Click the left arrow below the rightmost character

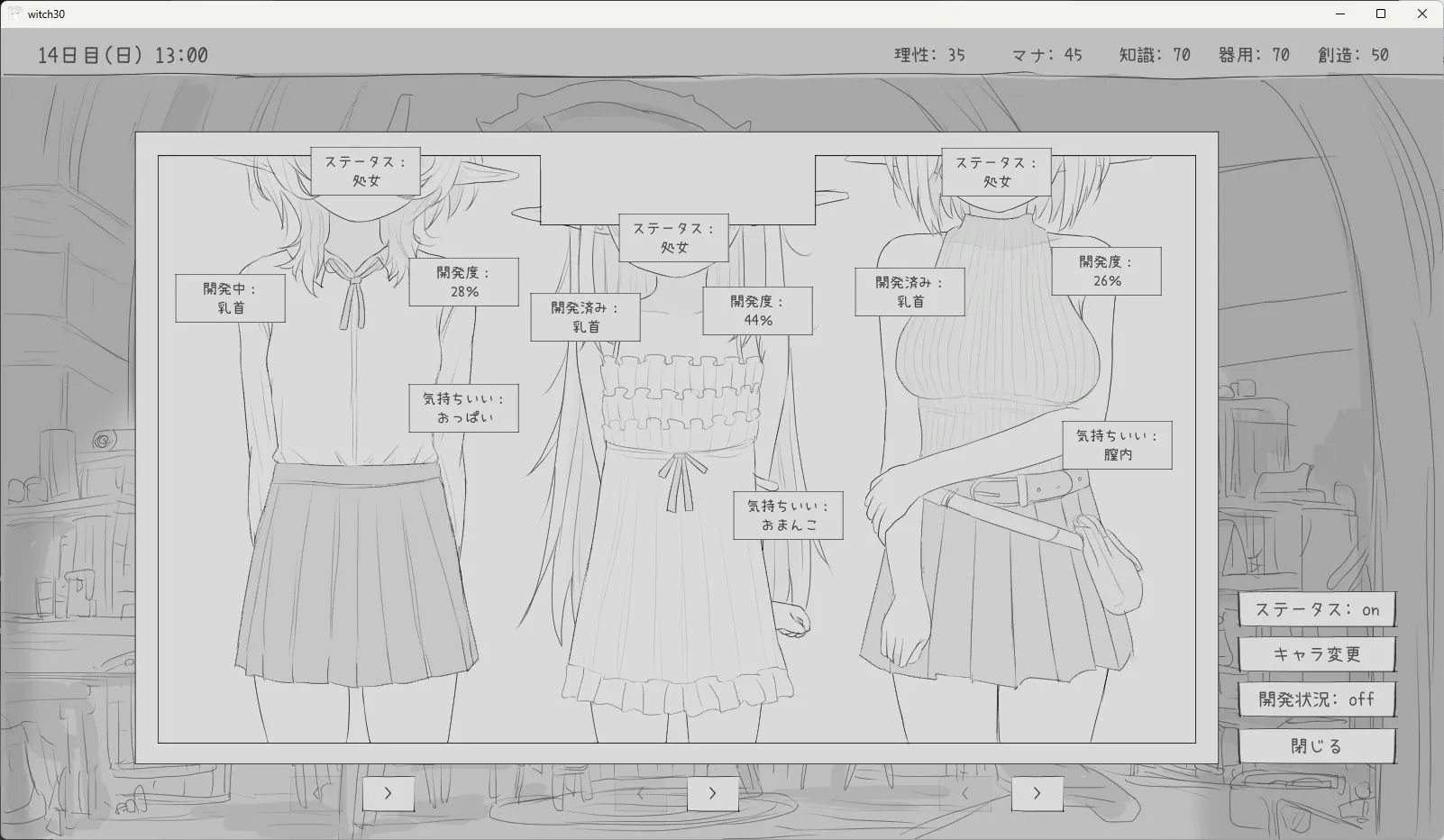(x=964, y=793)
